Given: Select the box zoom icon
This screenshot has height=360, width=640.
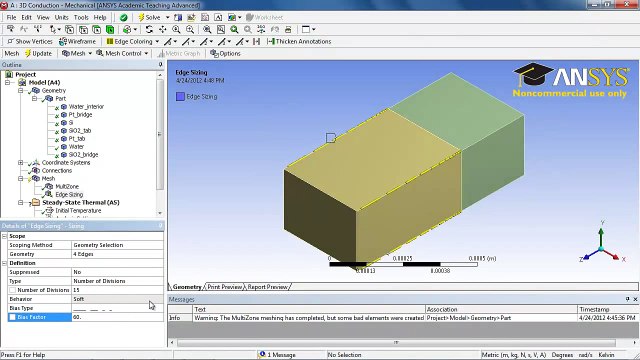Looking at the screenshot, I should click(190, 29).
